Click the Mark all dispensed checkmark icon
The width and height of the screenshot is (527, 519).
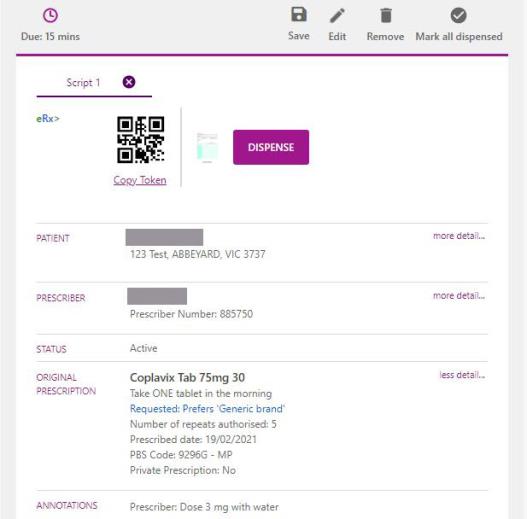(x=458, y=15)
